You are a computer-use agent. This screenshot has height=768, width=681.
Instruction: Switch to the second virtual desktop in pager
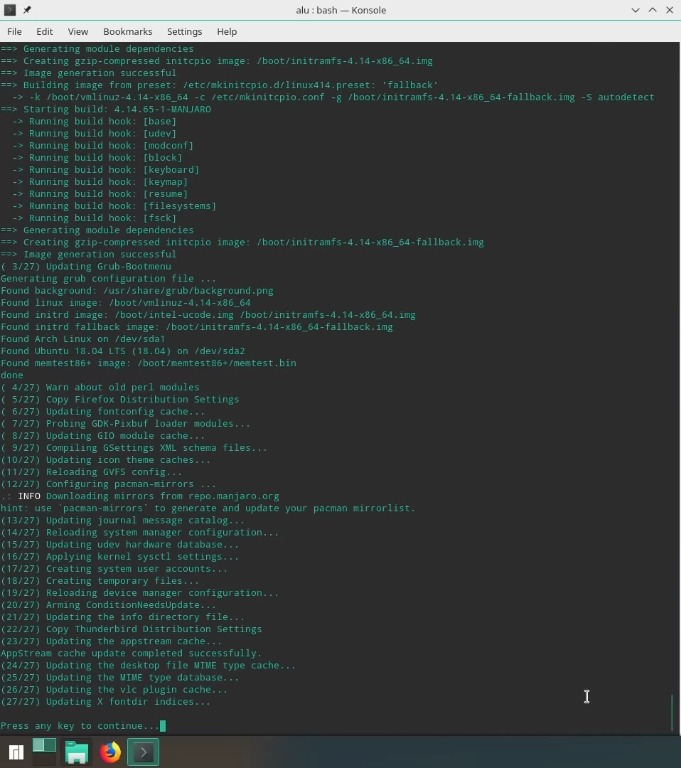tap(50, 745)
